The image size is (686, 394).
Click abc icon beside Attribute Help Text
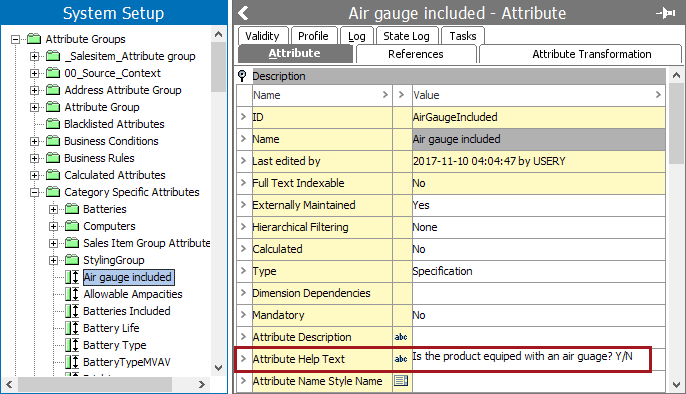[x=401, y=359]
